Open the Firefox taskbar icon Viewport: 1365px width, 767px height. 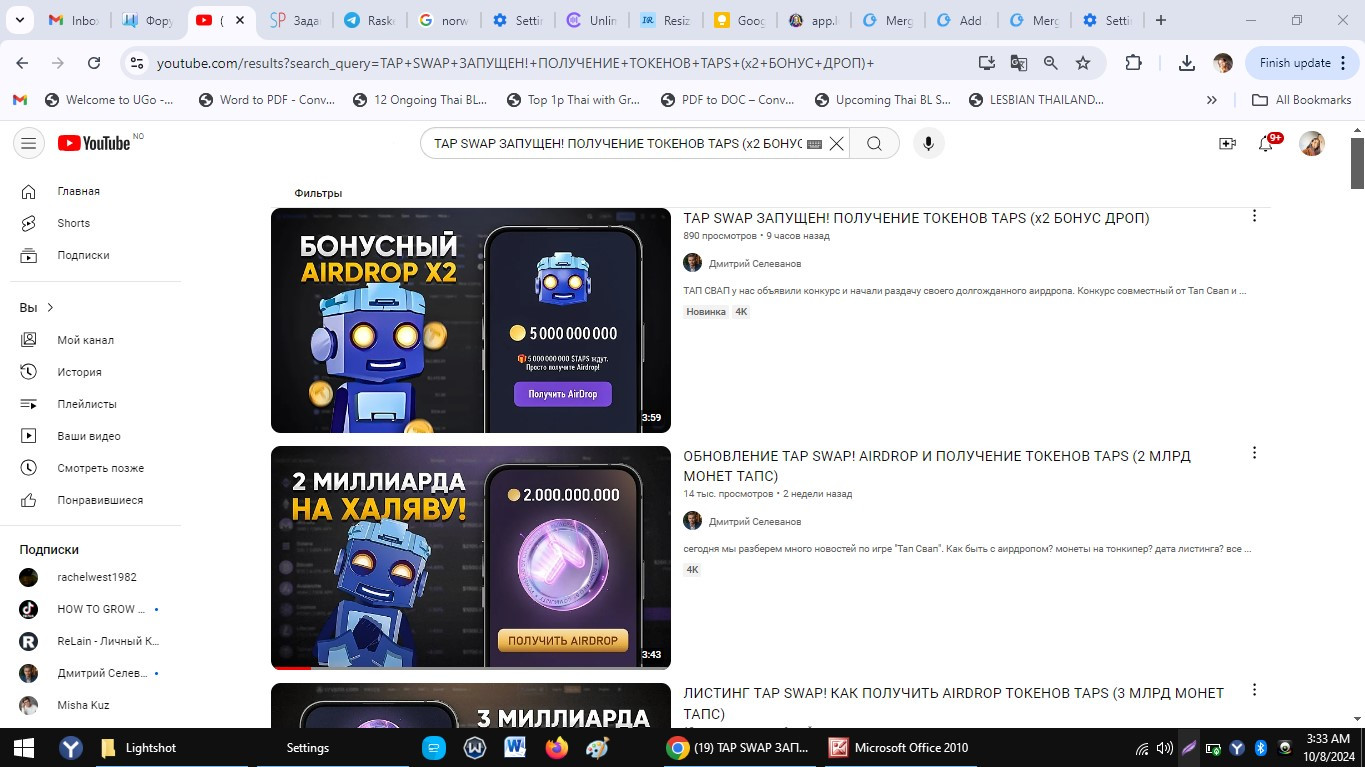pos(557,748)
